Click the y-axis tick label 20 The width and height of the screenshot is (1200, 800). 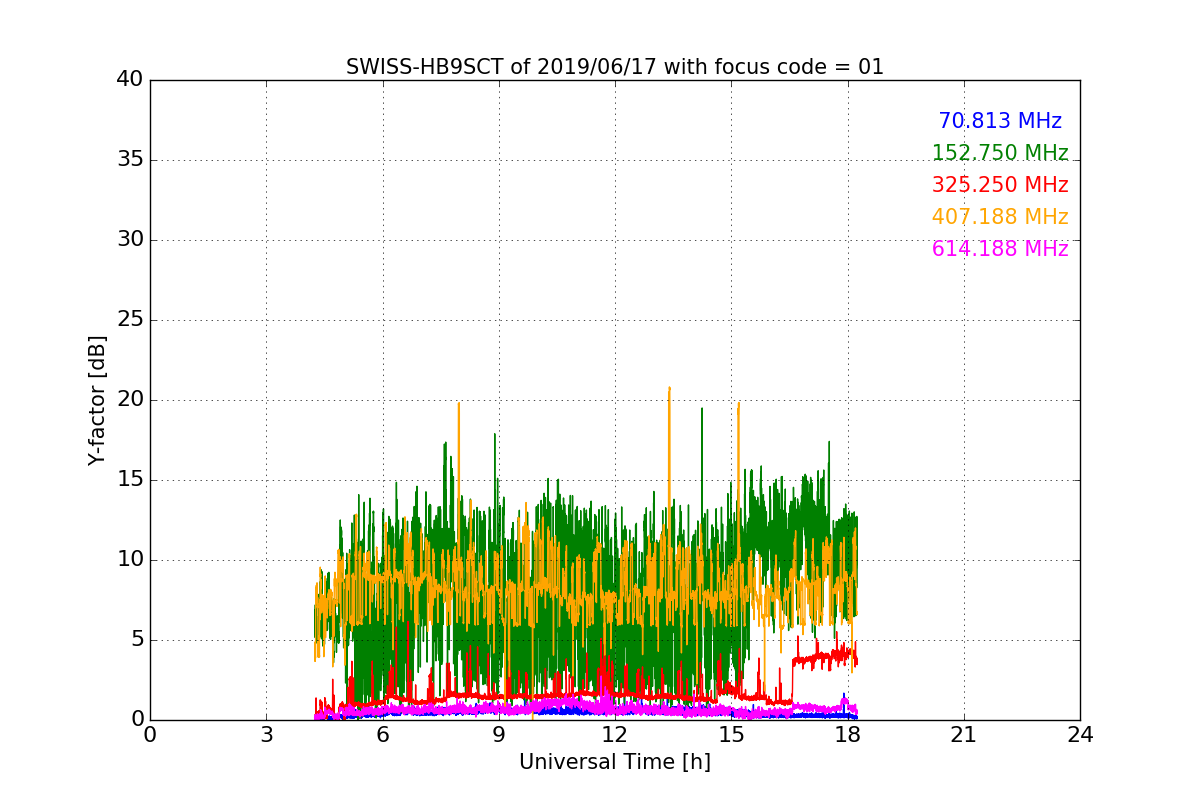[x=130, y=400]
